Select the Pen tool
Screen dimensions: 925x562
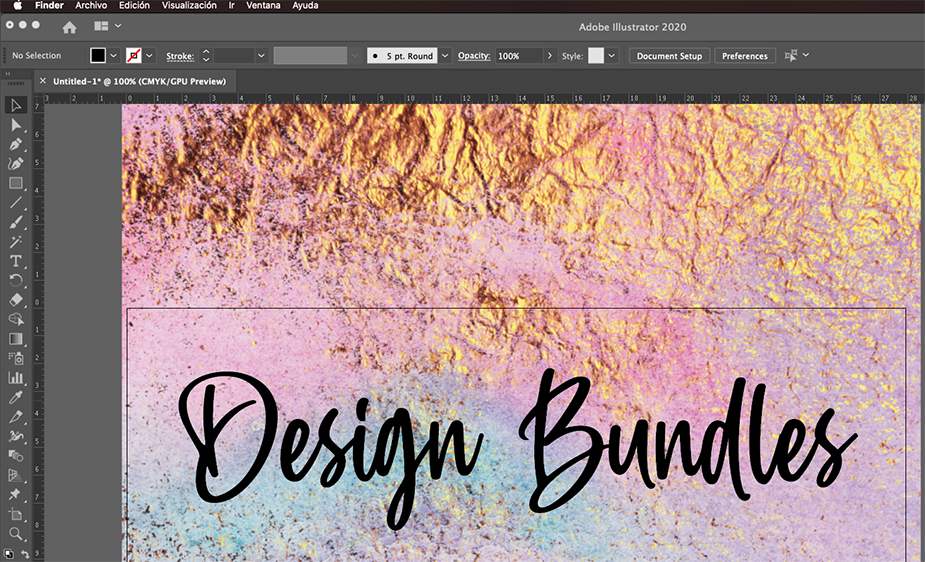pos(16,144)
